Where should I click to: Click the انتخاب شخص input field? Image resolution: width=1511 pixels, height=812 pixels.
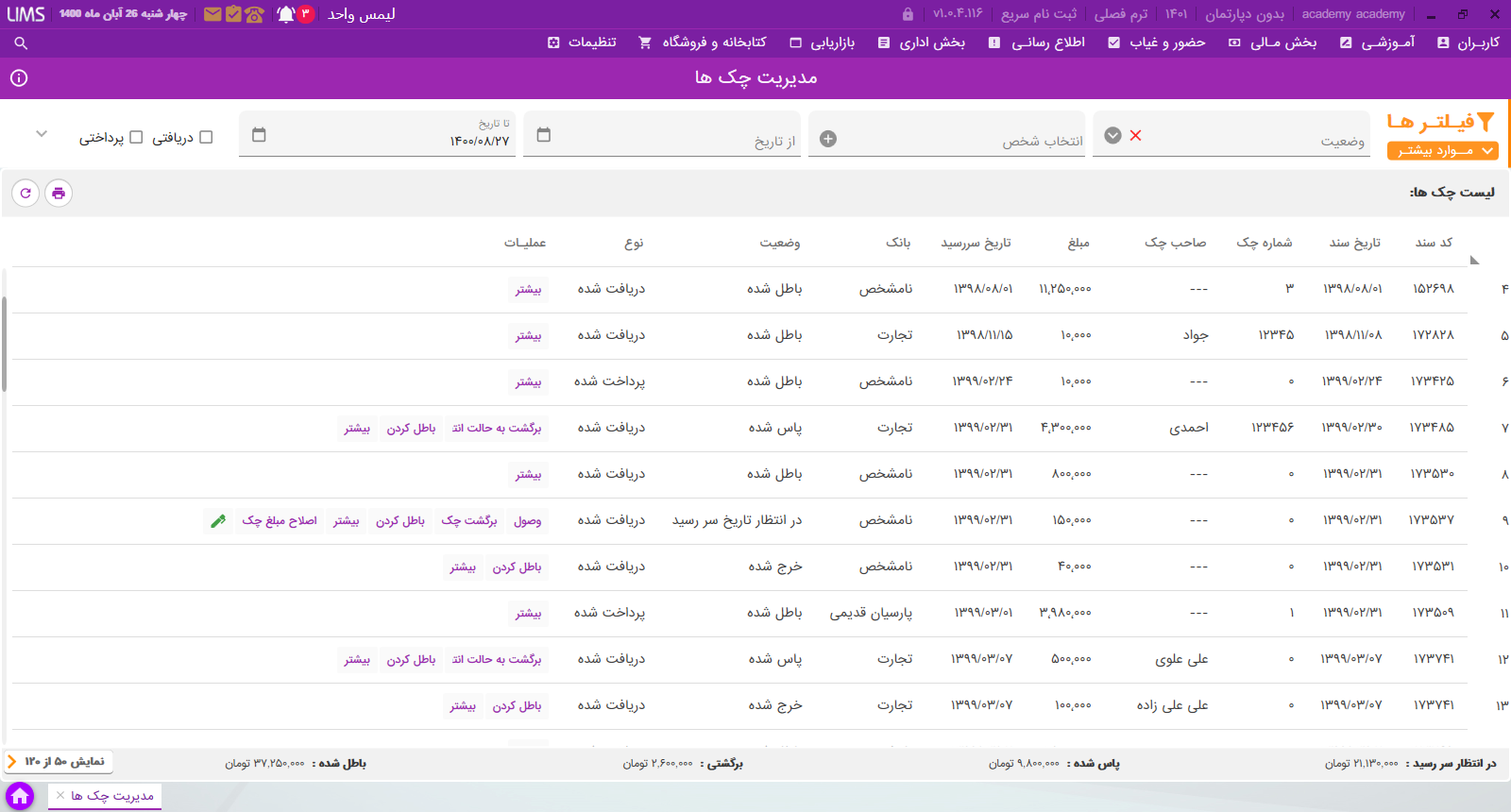tap(946, 134)
